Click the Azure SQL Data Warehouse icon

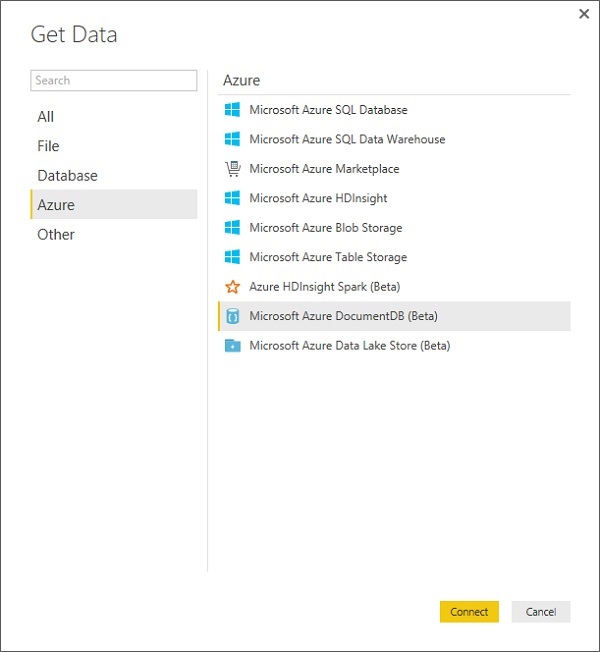(x=233, y=139)
